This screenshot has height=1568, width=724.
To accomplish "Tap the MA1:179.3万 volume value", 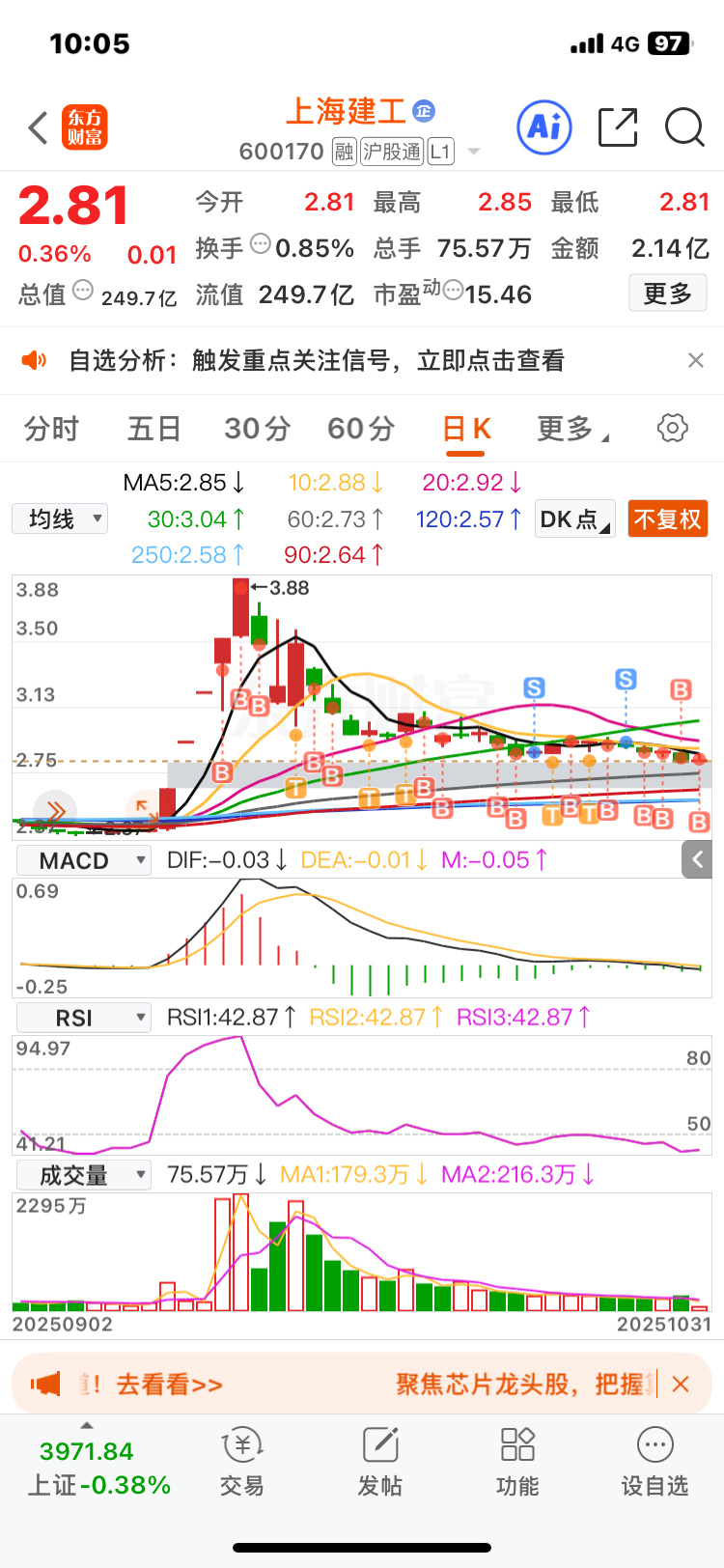I will [354, 1174].
